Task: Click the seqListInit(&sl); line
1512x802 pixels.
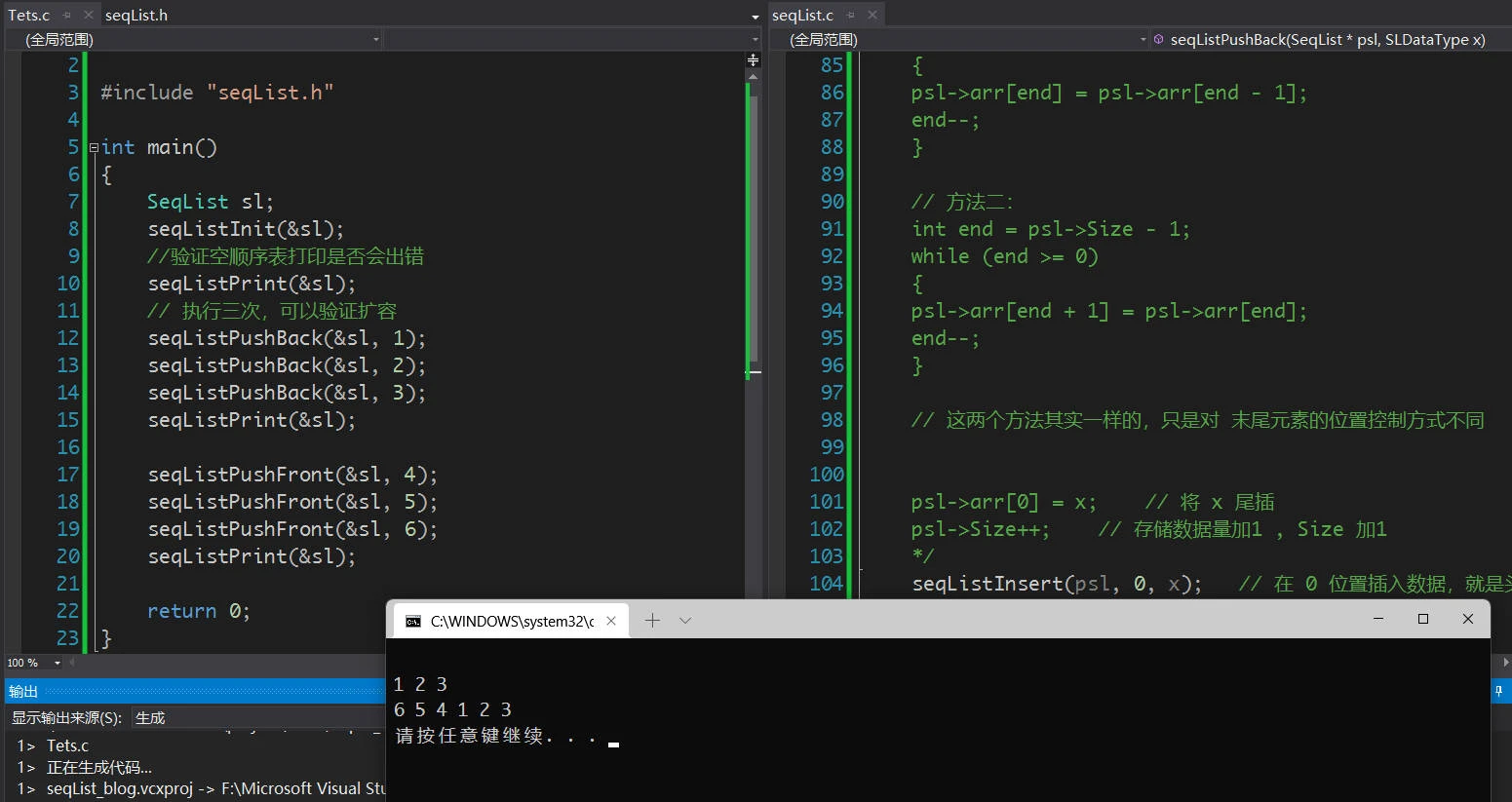Action: [247, 229]
